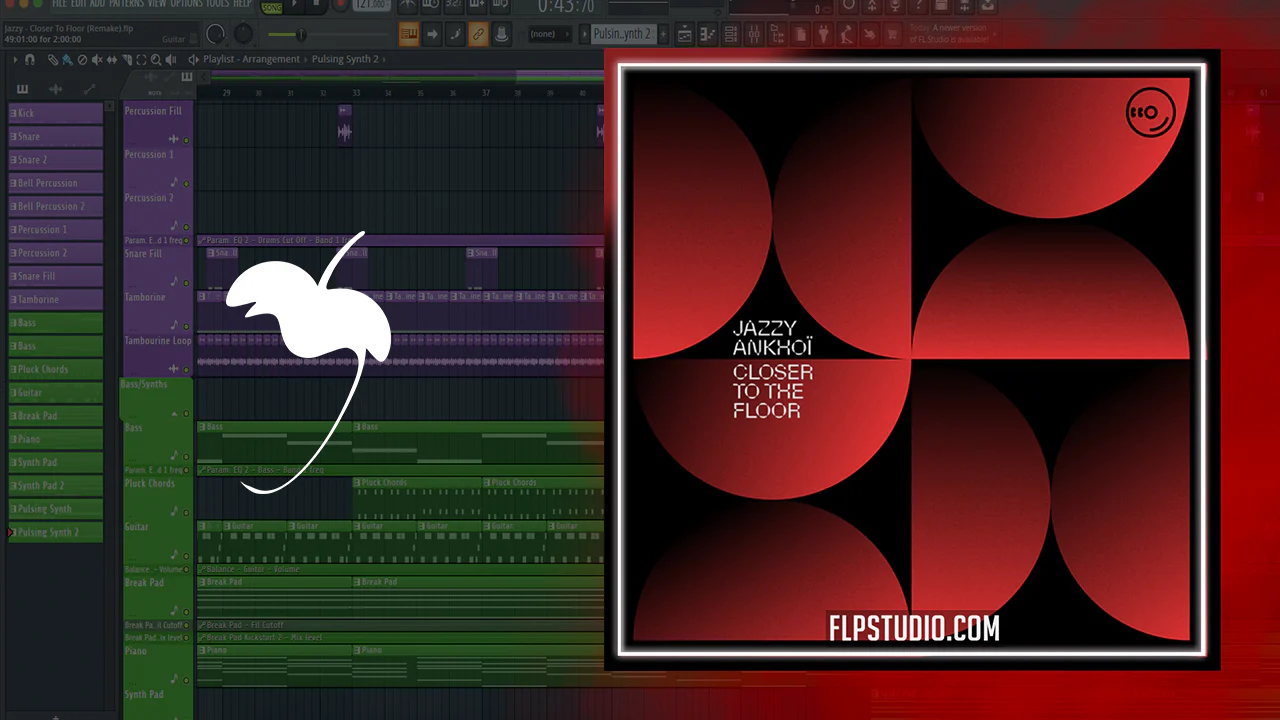Click the multilink to controllers icon
The image size is (1280, 720).
pyautogui.click(x=502, y=34)
